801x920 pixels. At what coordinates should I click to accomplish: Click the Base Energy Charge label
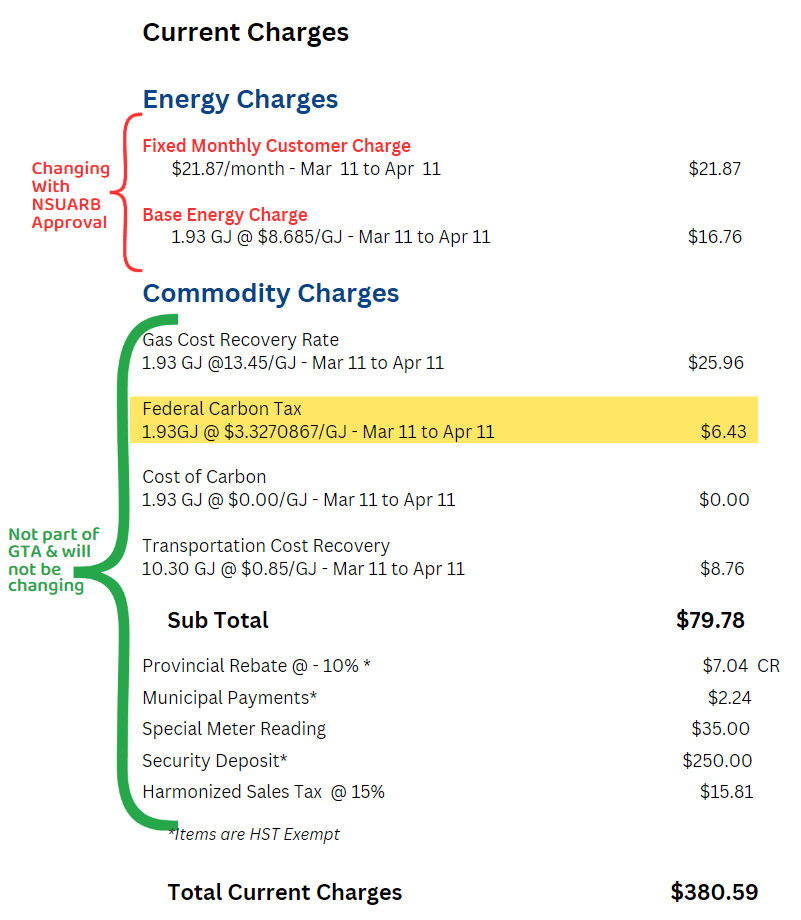[x=225, y=215]
